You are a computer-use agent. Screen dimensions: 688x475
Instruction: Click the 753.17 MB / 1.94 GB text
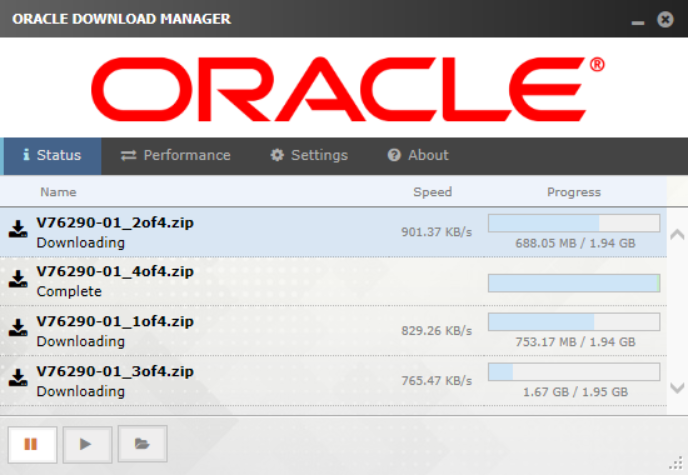tap(575, 342)
